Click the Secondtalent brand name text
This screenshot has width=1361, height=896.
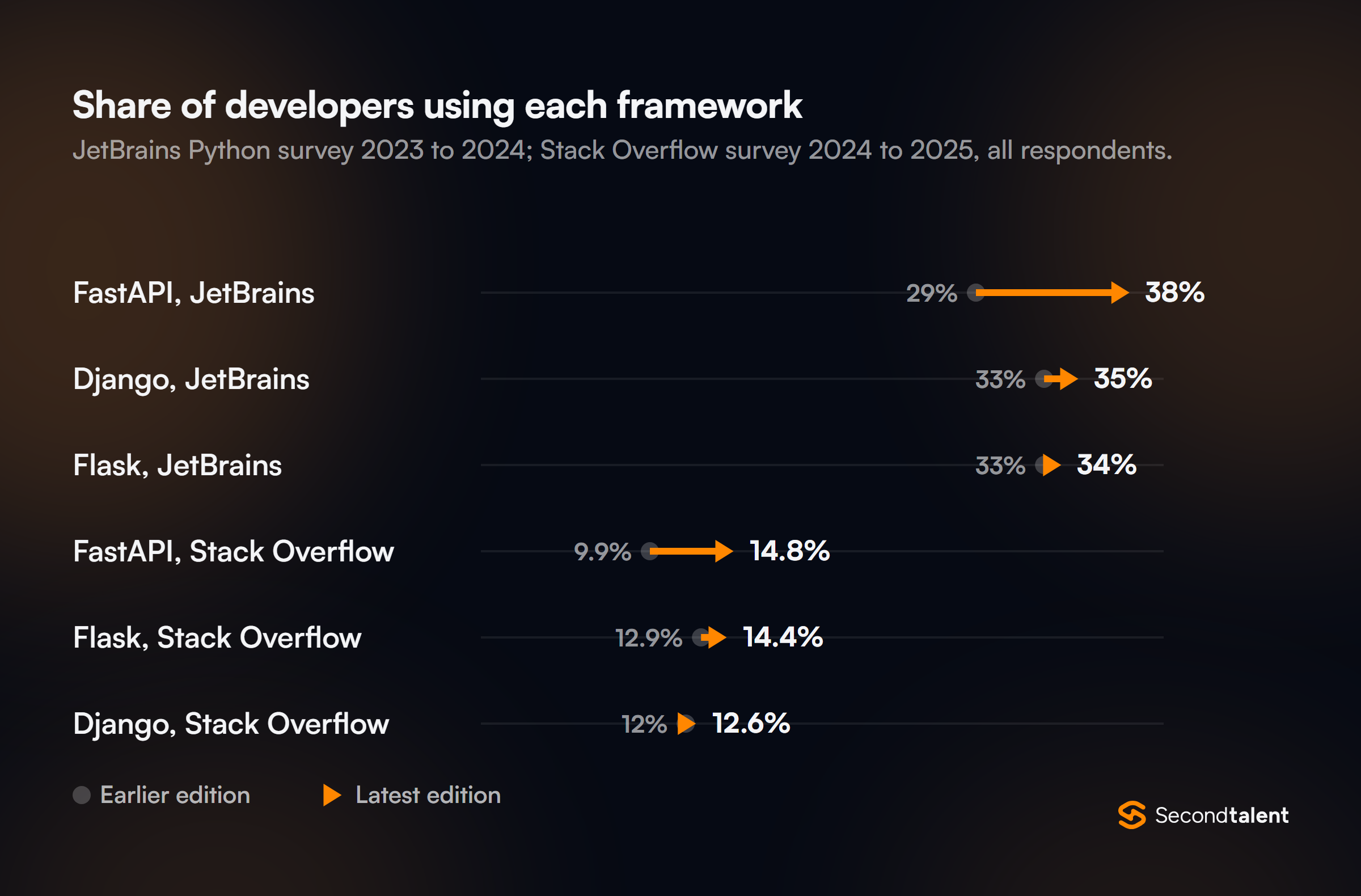[x=1221, y=815]
